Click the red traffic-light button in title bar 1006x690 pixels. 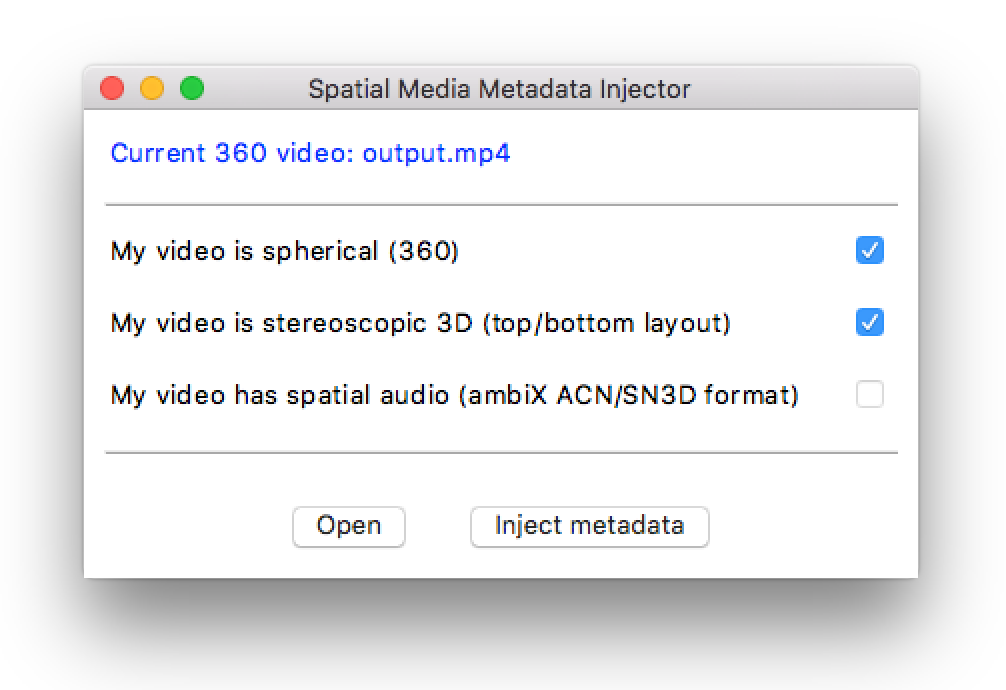112,88
